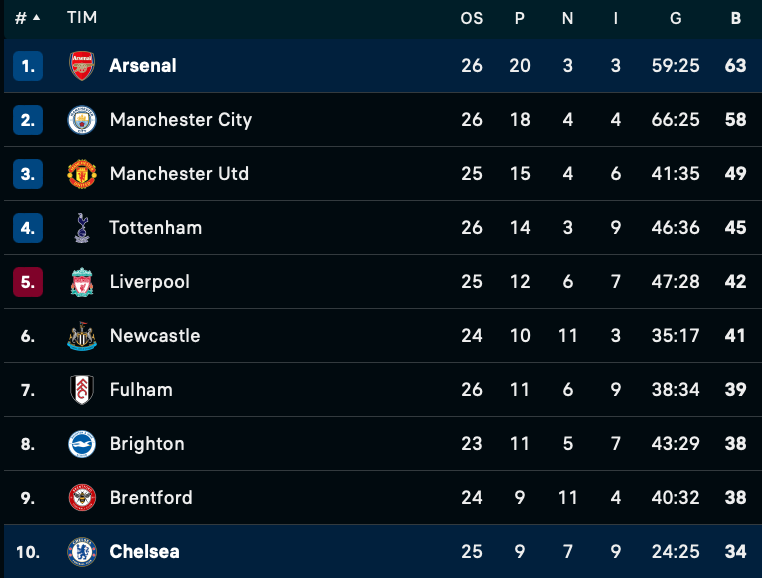The width and height of the screenshot is (762, 578).
Task: Select the TIM column header
Action: 82,18
